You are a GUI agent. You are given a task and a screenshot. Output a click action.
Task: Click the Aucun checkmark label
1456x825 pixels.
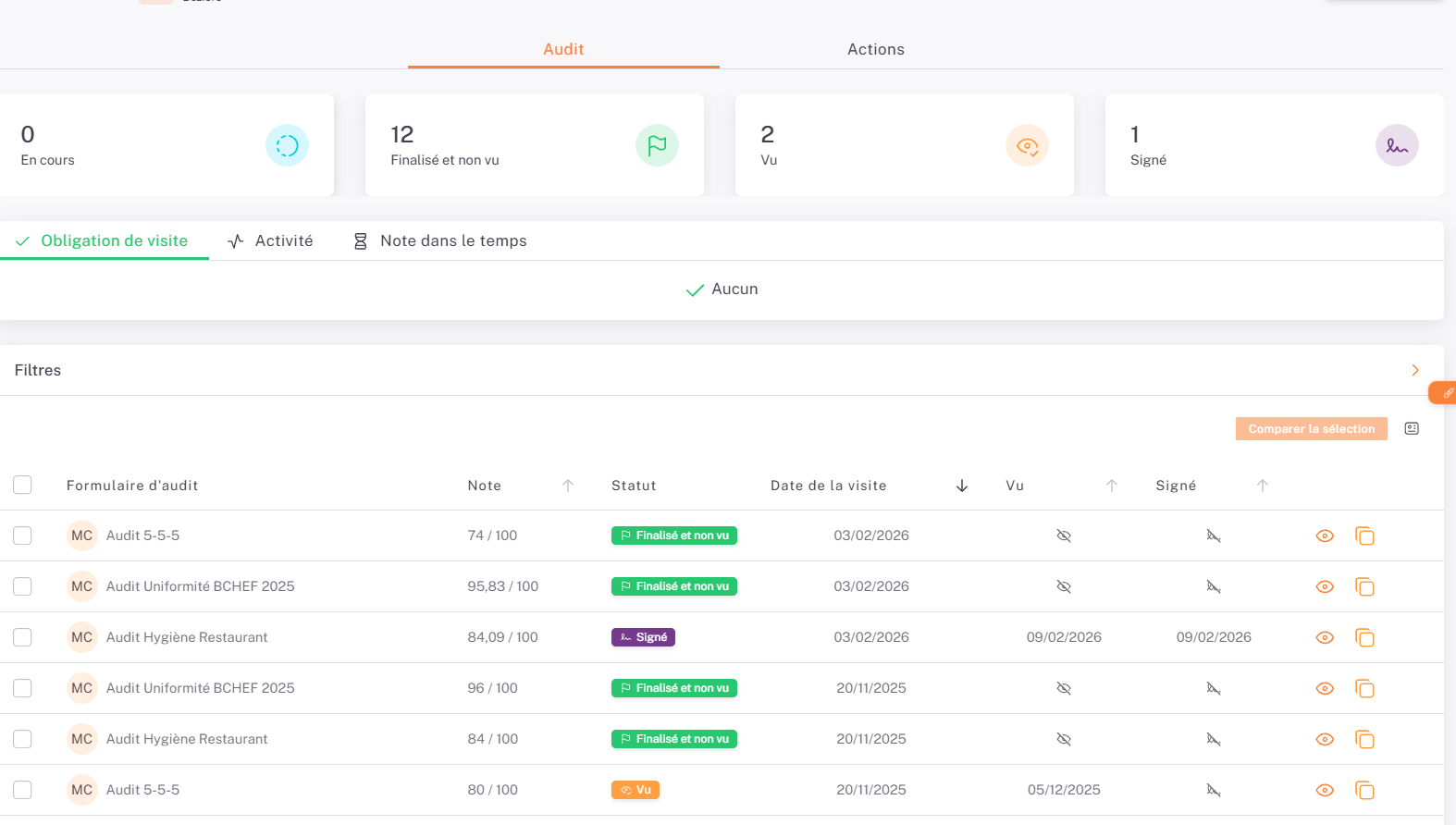[722, 289]
